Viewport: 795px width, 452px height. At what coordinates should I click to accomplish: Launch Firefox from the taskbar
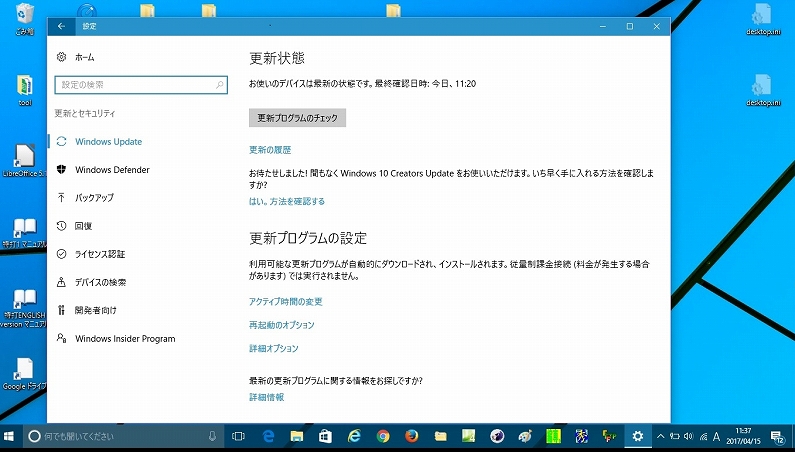click(x=412, y=436)
